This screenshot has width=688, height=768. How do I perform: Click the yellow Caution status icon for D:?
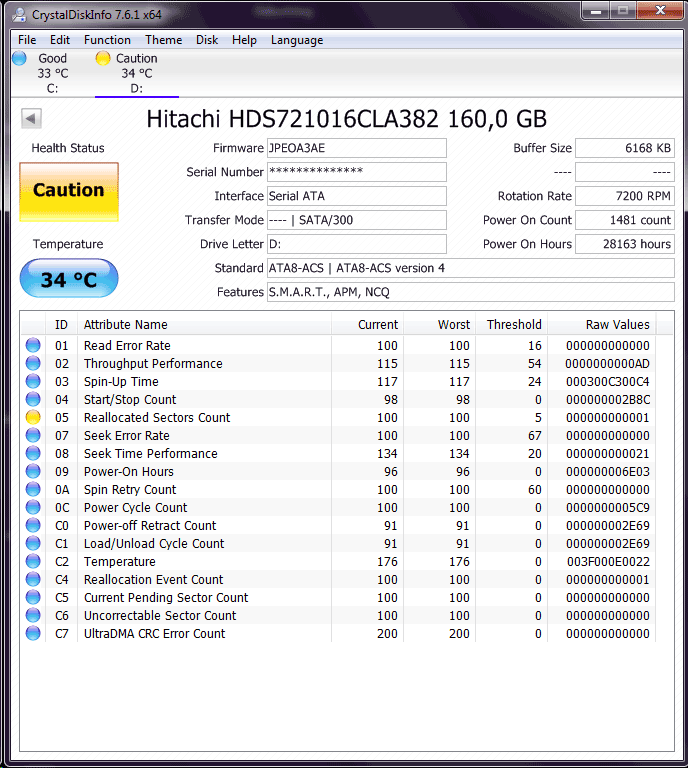click(x=103, y=58)
